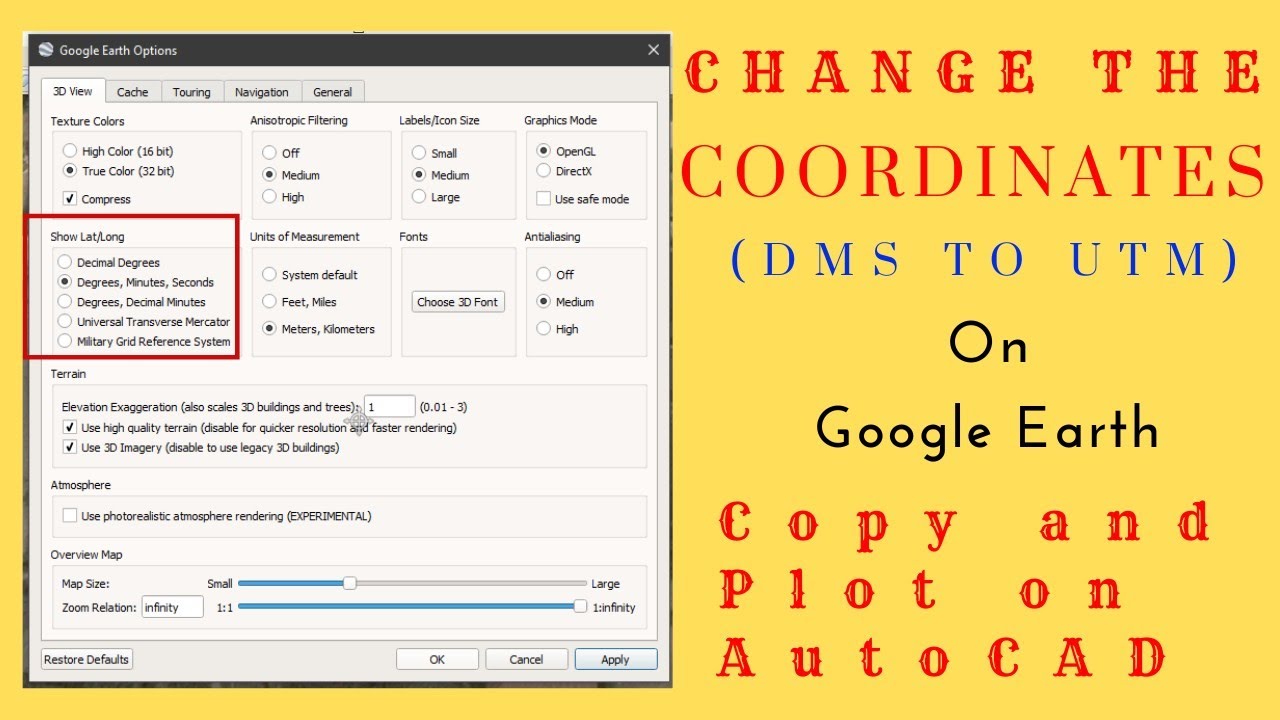Click the Zoom Relation slider handle

580,606
